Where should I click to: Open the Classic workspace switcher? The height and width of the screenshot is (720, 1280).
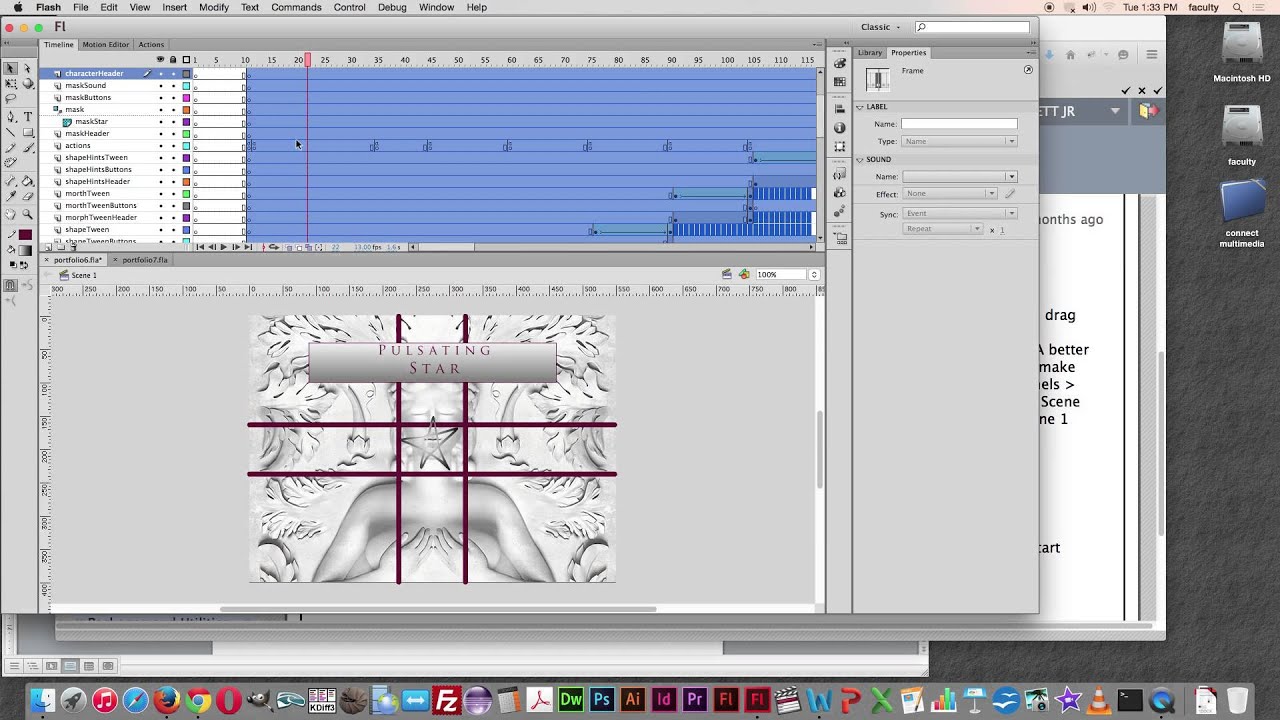[x=881, y=27]
